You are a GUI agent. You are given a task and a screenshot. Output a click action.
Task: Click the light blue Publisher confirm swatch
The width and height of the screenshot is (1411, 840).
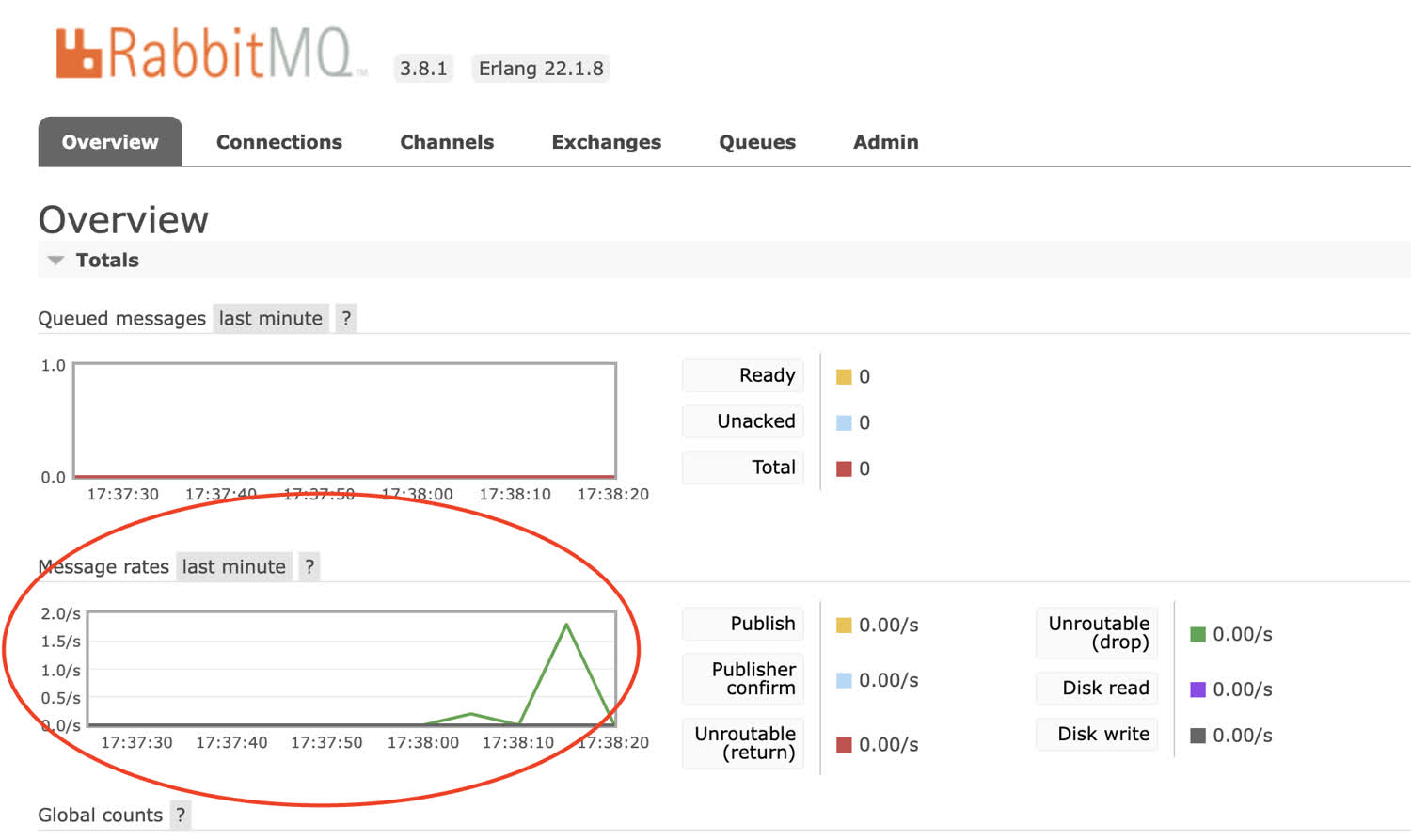[844, 680]
